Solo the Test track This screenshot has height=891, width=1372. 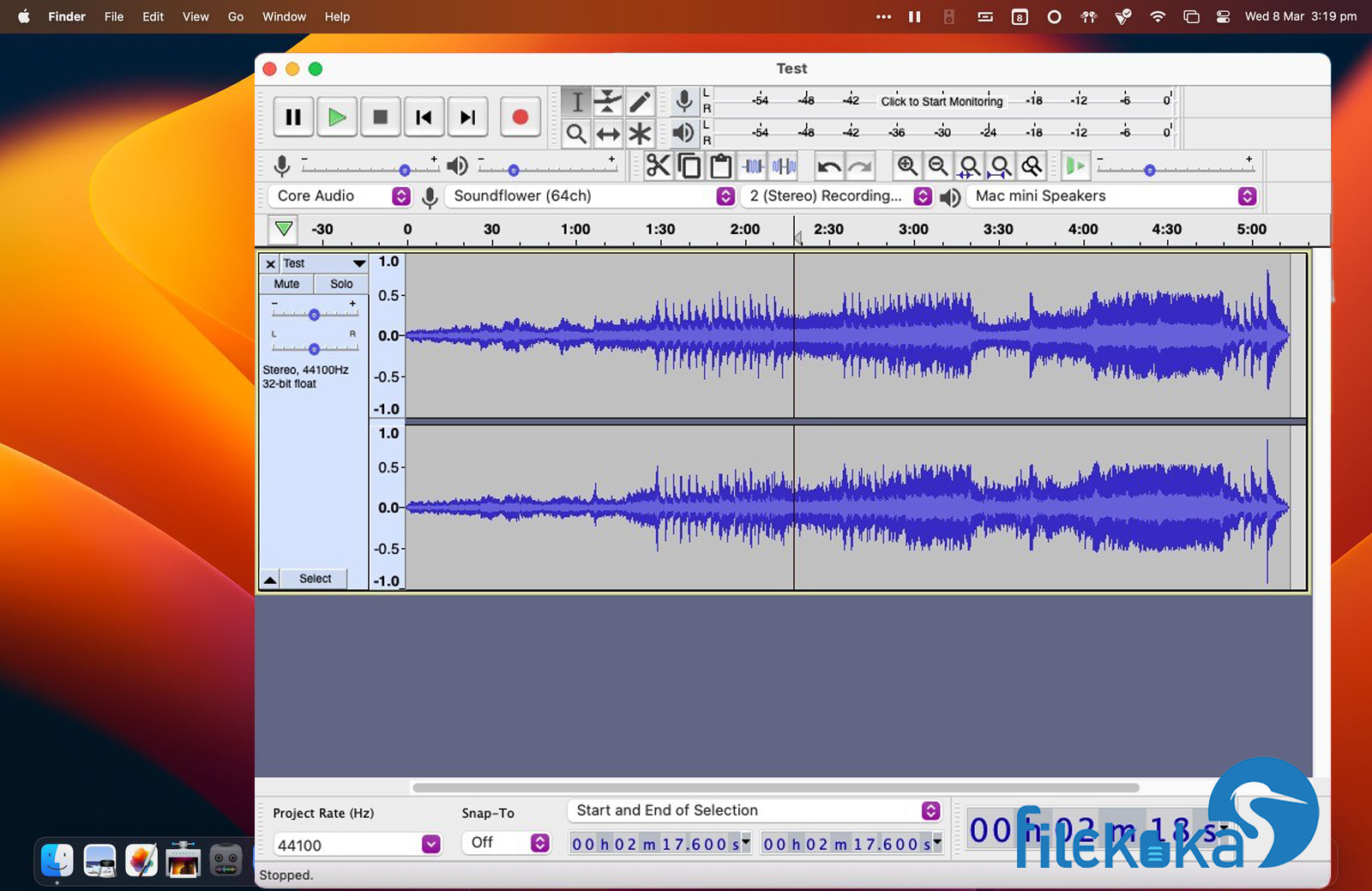[341, 284]
